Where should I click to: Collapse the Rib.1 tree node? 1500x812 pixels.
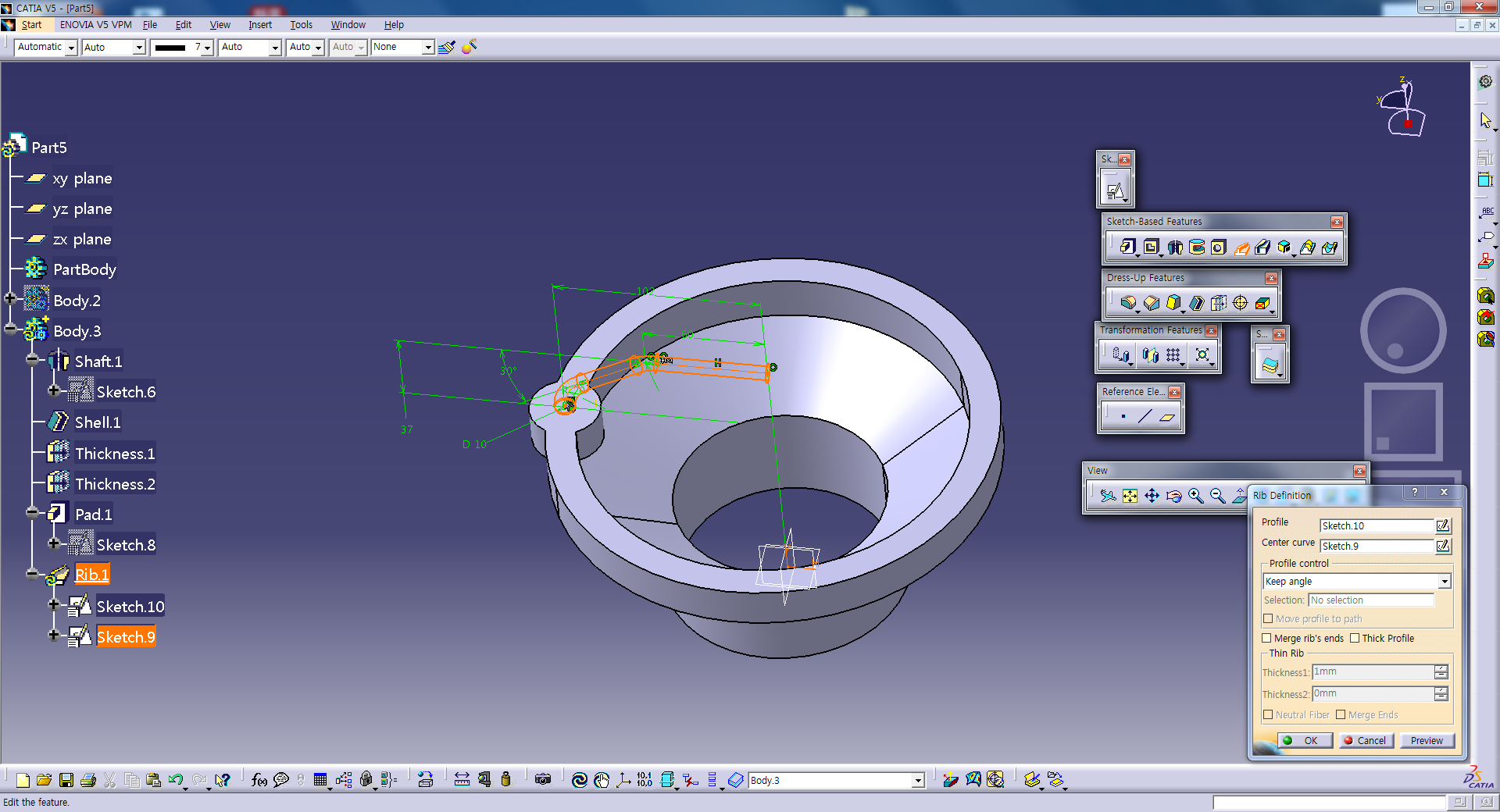click(32, 575)
